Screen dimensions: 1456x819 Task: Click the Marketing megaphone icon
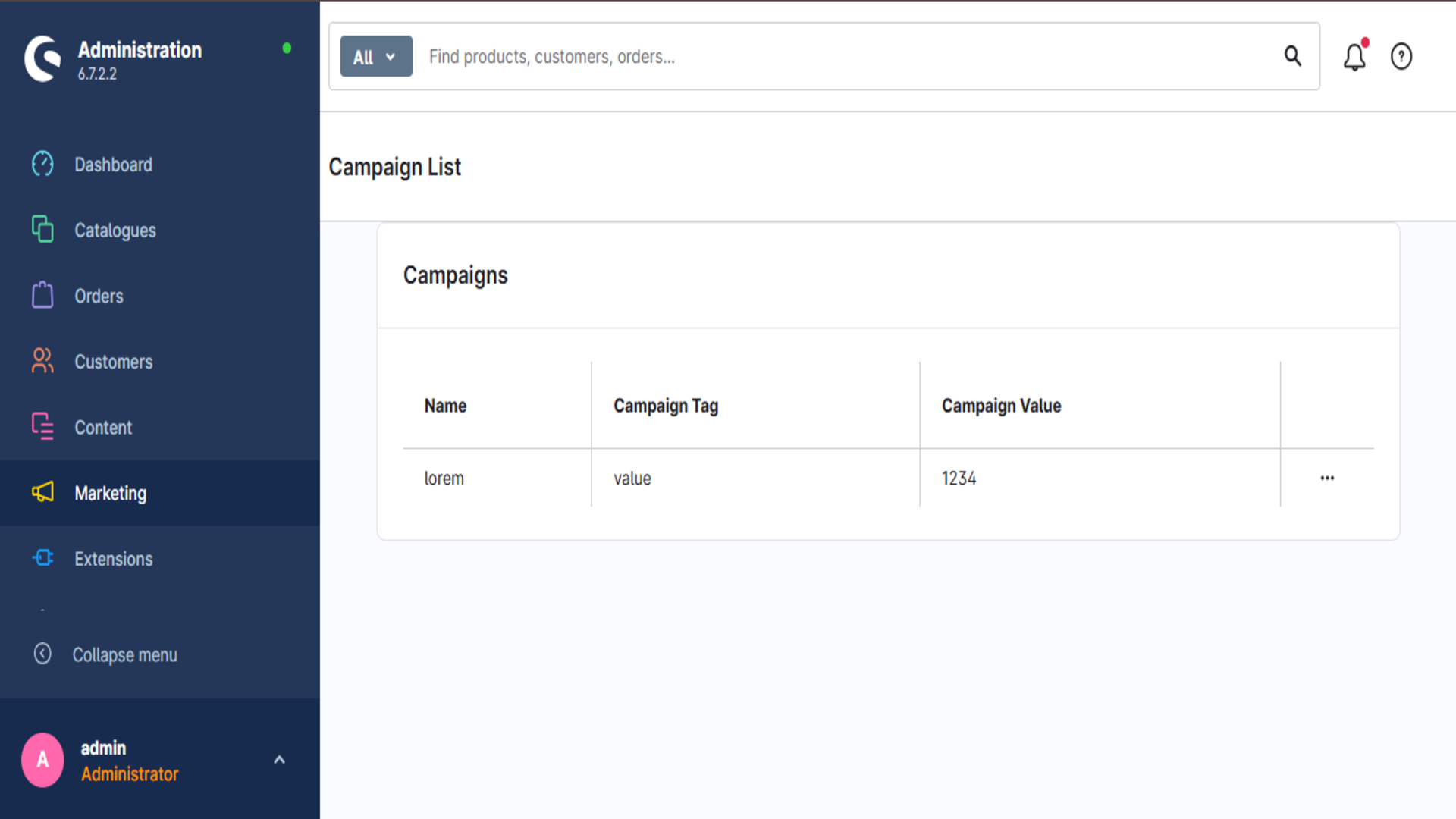coord(42,492)
